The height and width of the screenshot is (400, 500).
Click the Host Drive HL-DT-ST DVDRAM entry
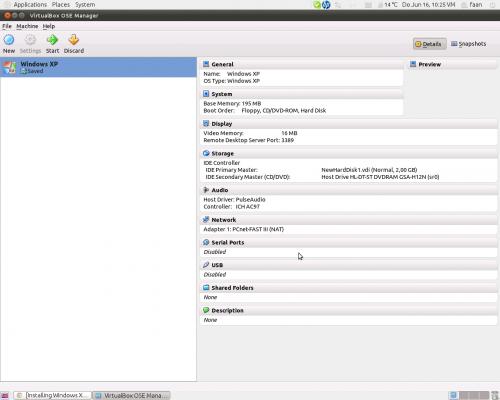point(380,177)
